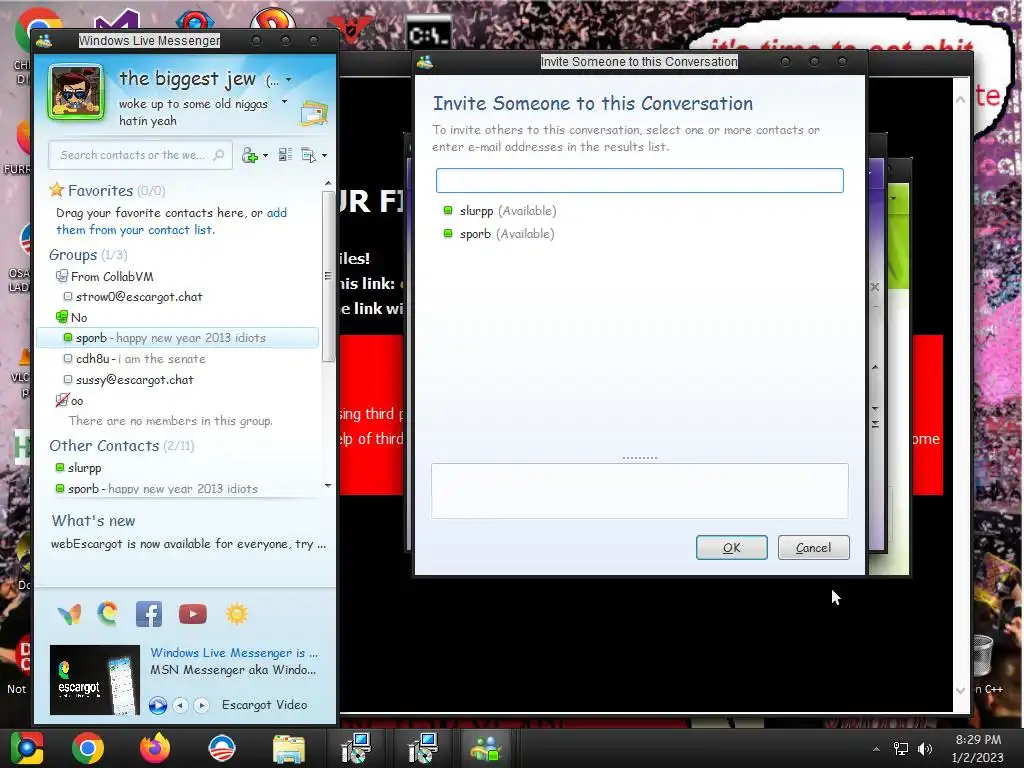Open the display name dropdown arrow
The image size is (1024, 768).
[x=289, y=80]
